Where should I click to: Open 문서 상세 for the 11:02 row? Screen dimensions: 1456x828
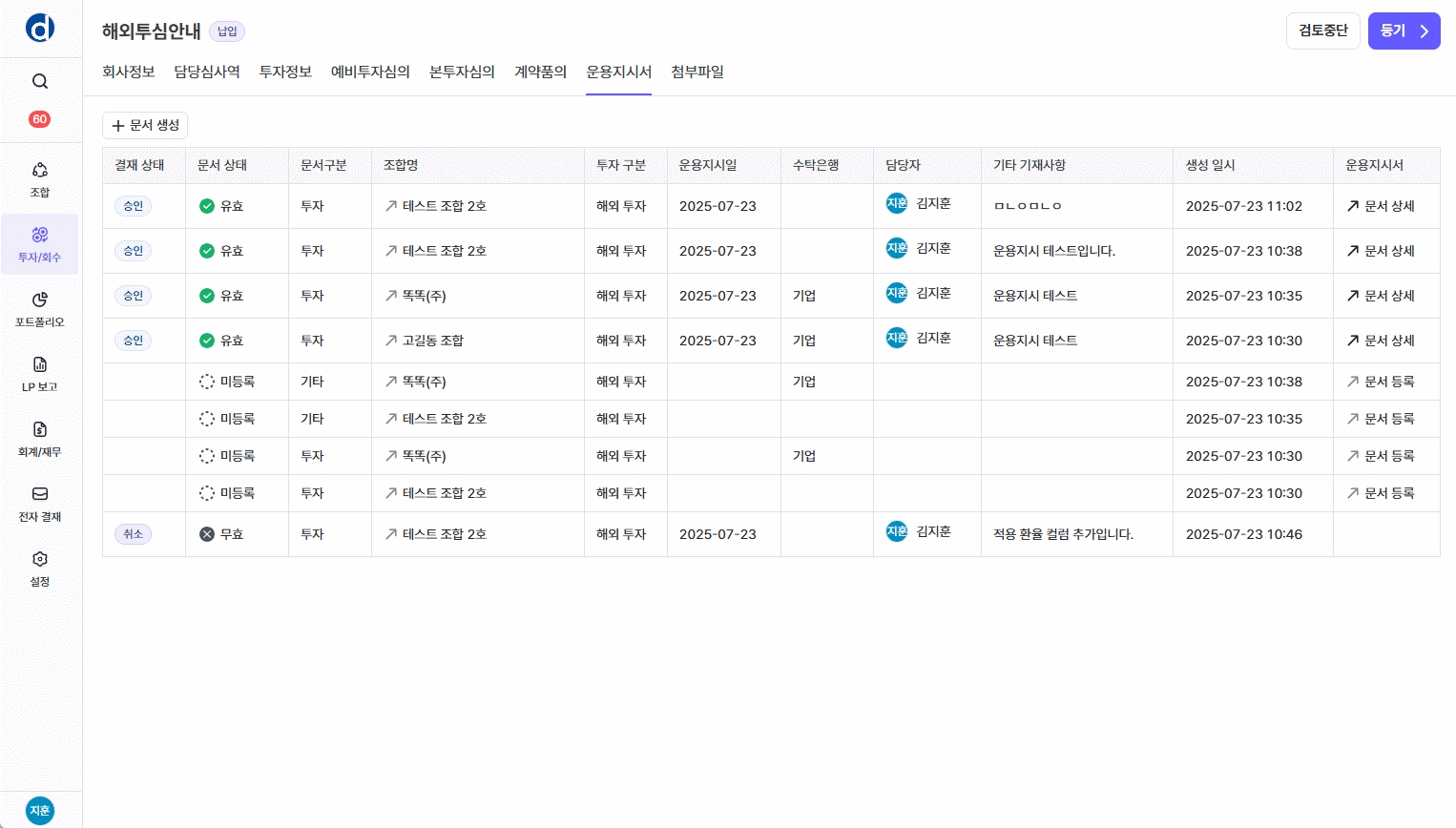pos(1381,206)
